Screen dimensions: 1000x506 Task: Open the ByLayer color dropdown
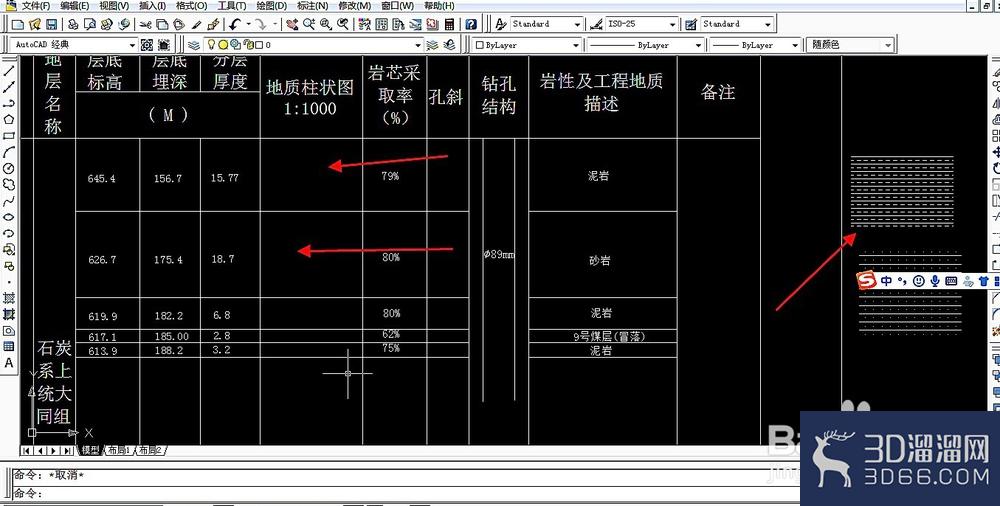point(576,45)
